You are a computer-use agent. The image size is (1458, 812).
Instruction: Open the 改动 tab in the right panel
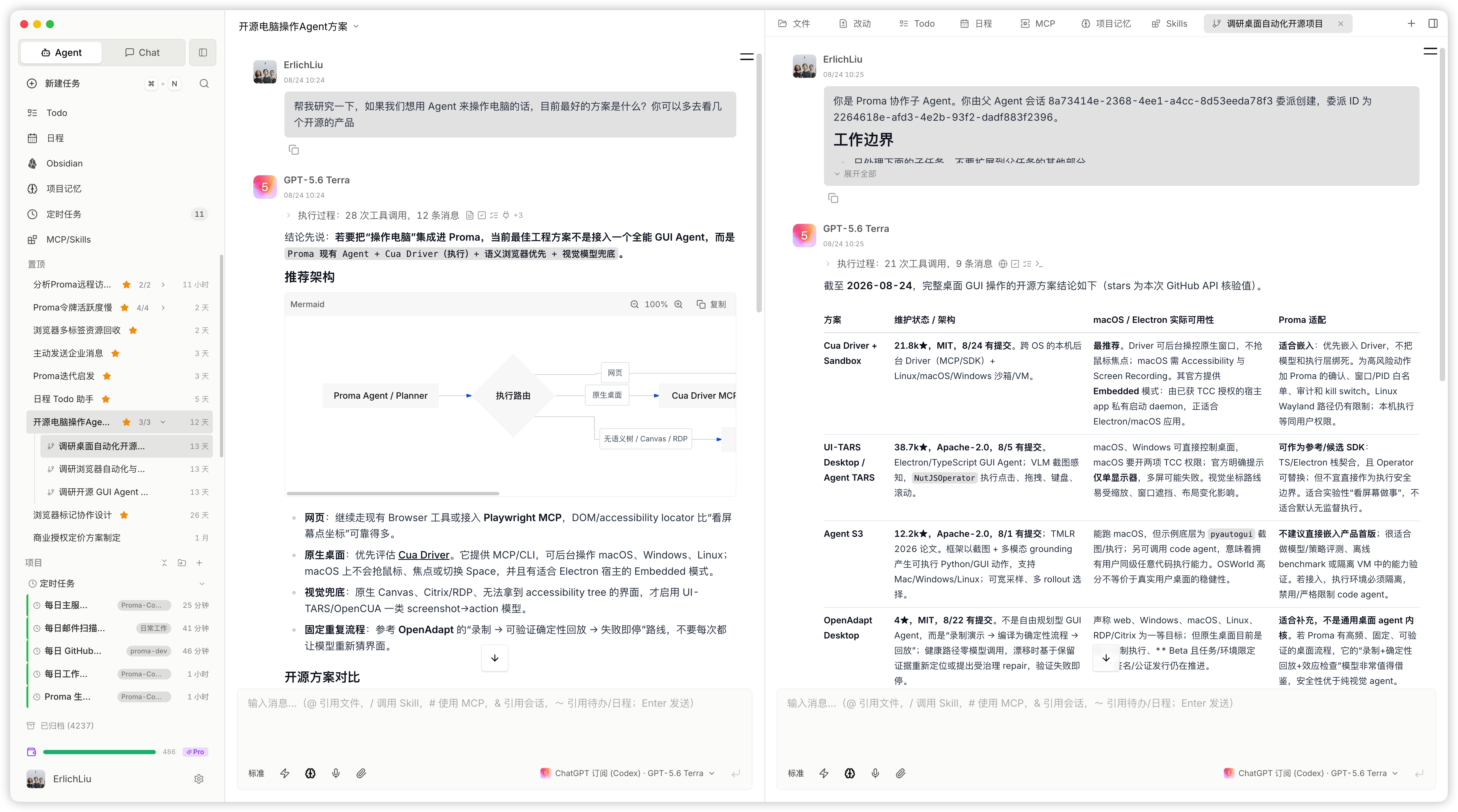855,24
